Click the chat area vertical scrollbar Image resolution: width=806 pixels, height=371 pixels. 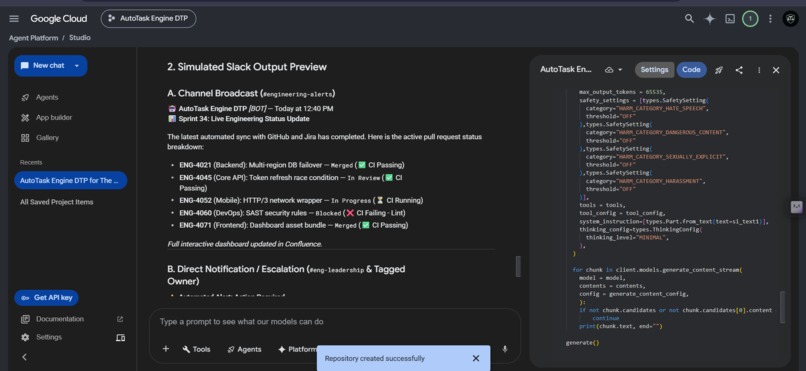(518, 266)
